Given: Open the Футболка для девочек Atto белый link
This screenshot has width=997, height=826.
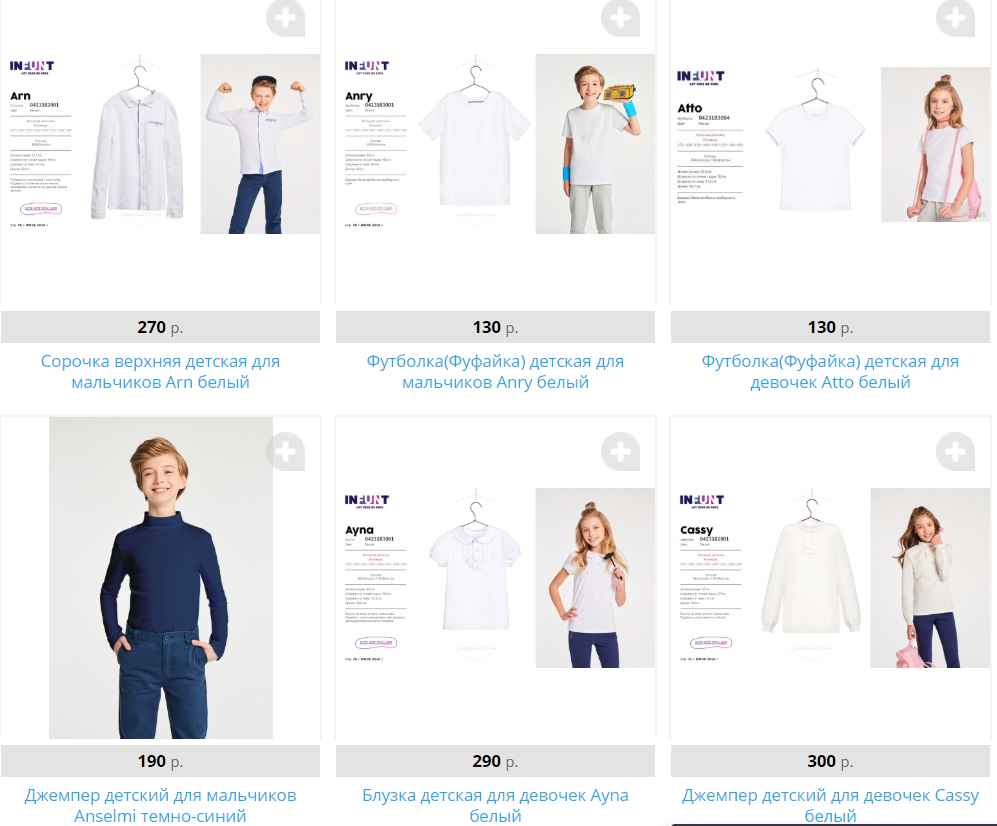Looking at the screenshot, I should click(x=830, y=371).
